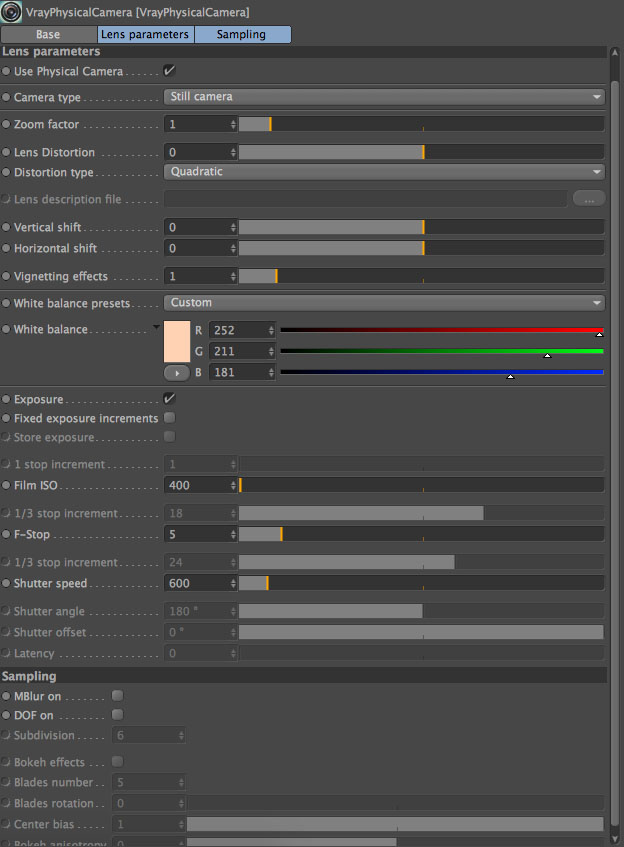Image resolution: width=624 pixels, height=847 pixels.
Task: Open the Distortion type dropdown
Action: pyautogui.click(x=384, y=172)
